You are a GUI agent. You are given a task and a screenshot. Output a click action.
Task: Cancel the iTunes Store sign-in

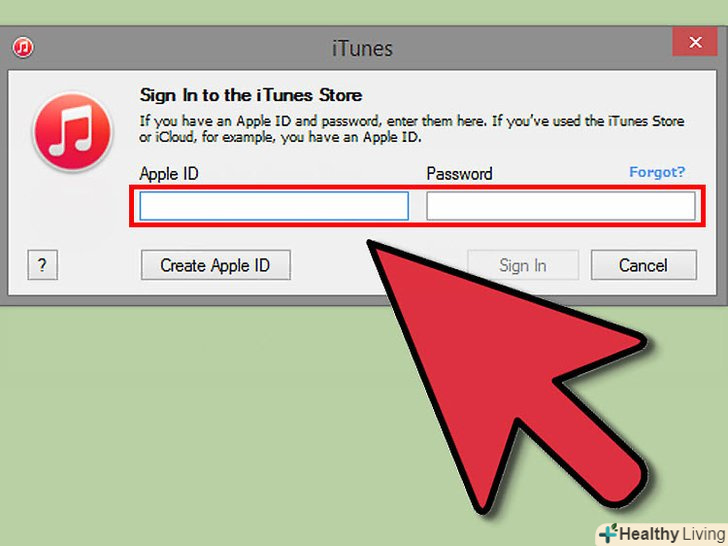point(644,265)
